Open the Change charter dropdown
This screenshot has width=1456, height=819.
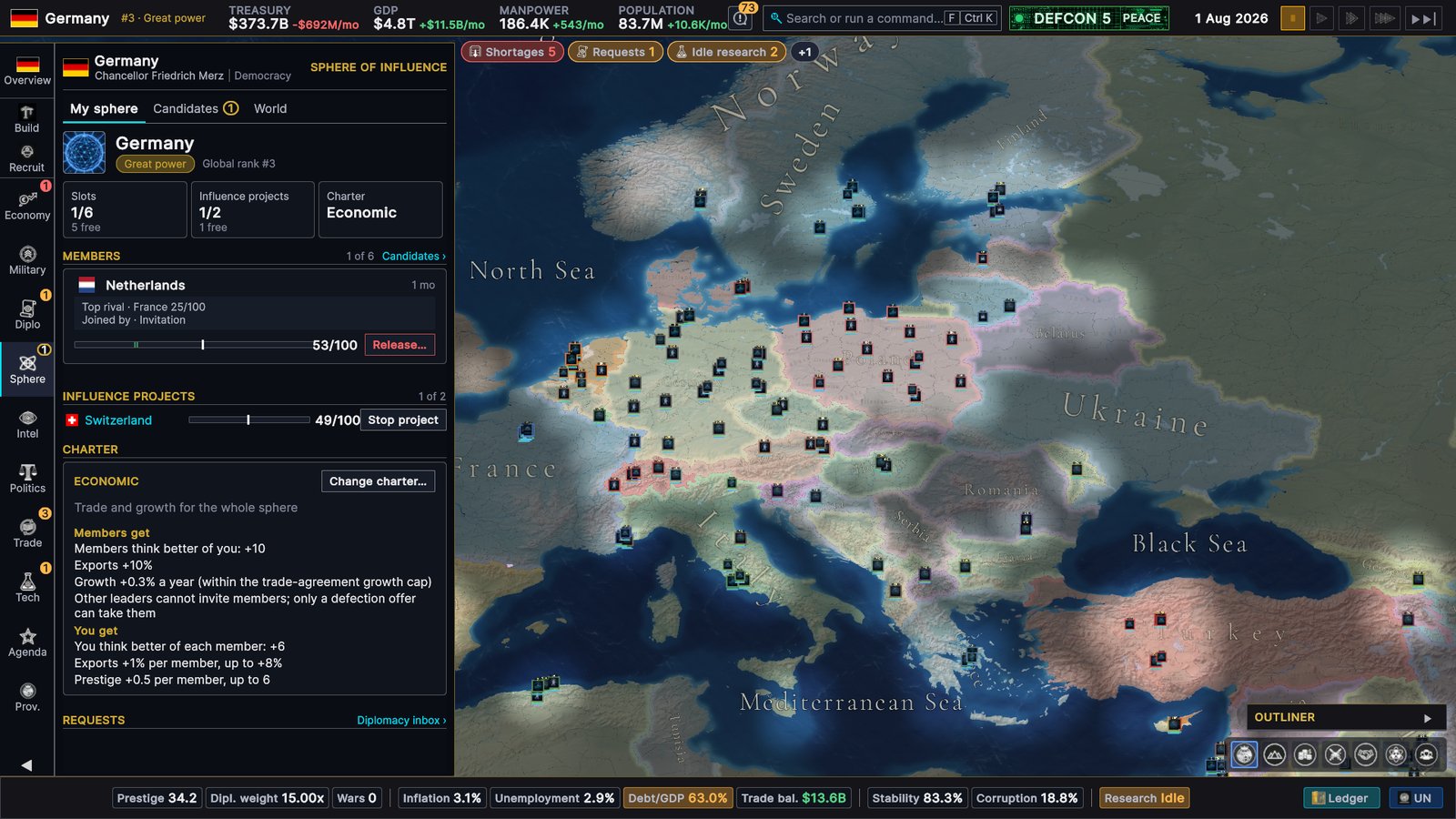[x=378, y=480]
